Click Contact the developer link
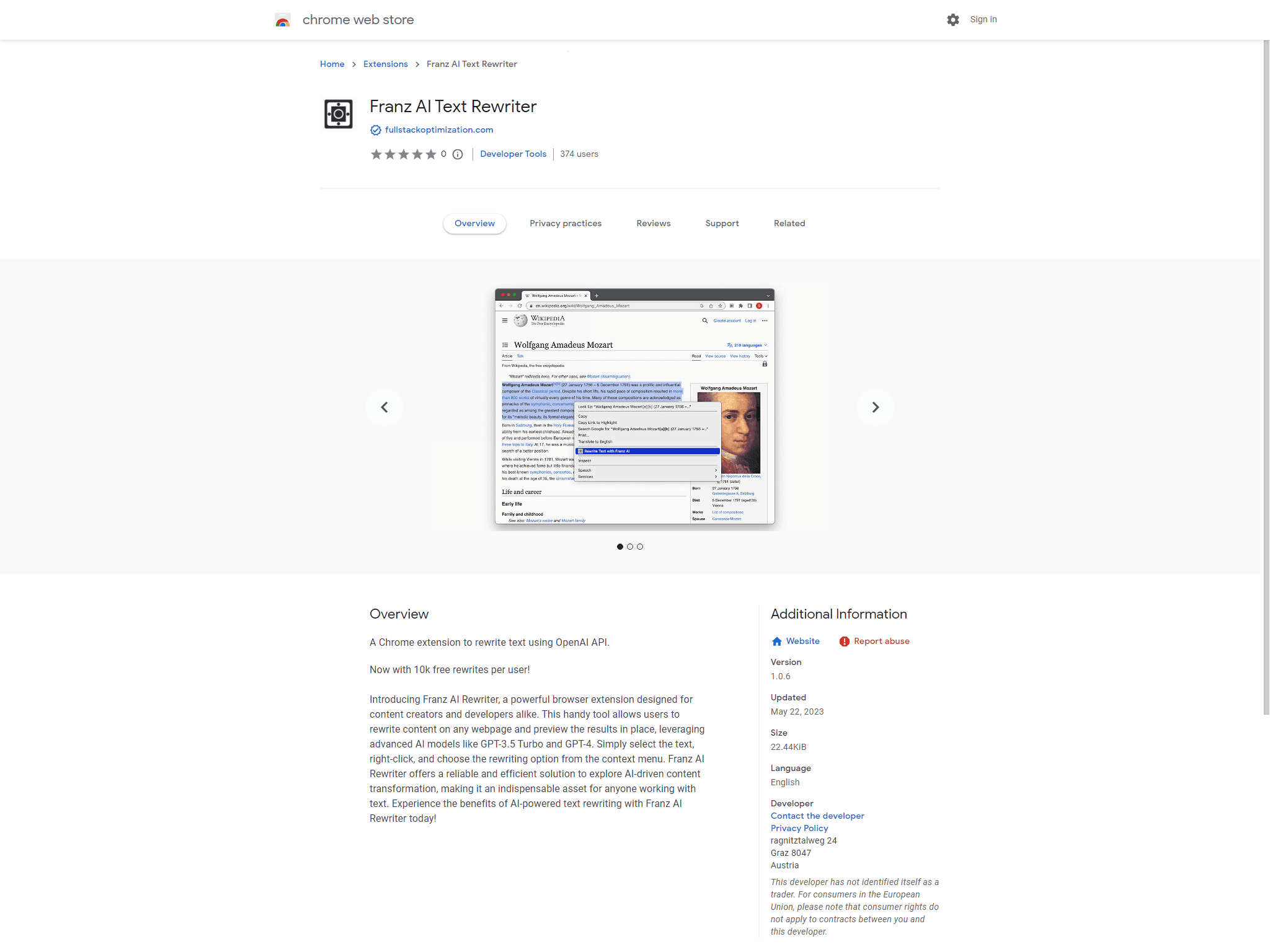Screen dimensions: 1270x952 click(817, 816)
